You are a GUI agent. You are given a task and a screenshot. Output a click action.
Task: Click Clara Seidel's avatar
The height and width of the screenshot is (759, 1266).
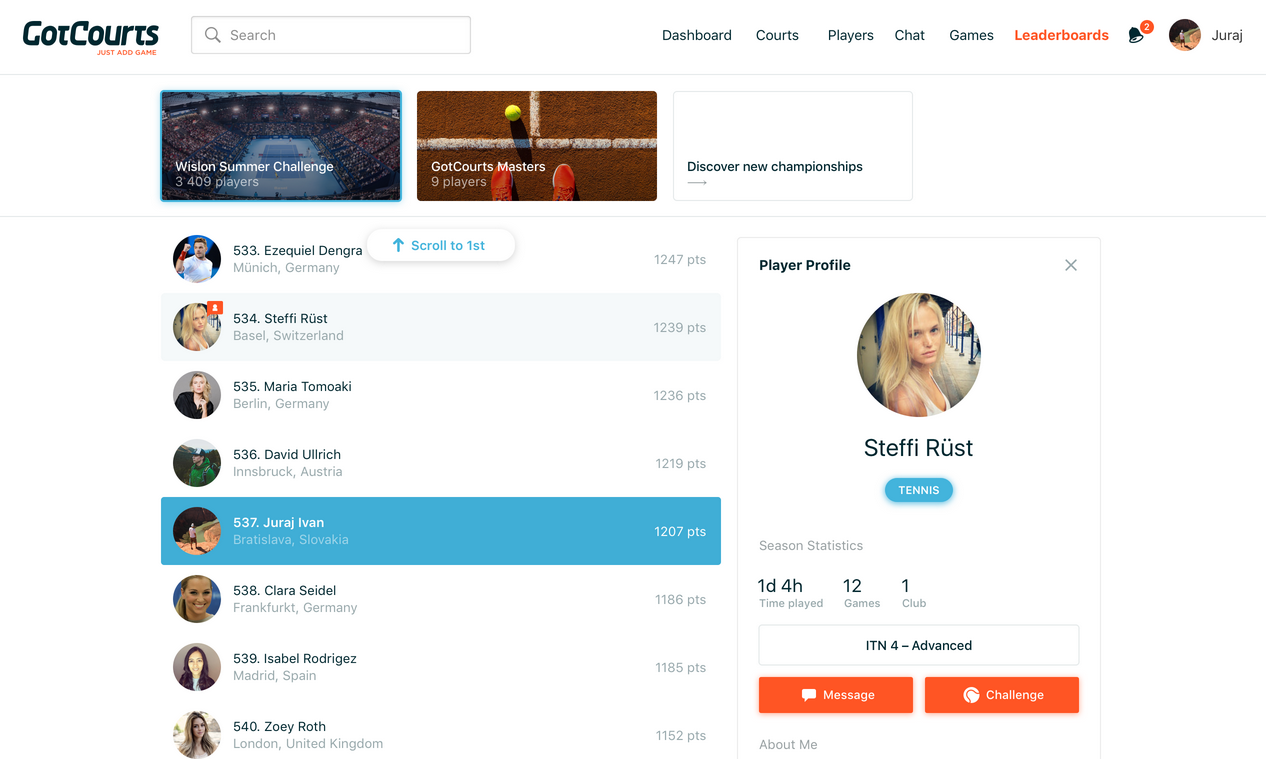tap(197, 599)
